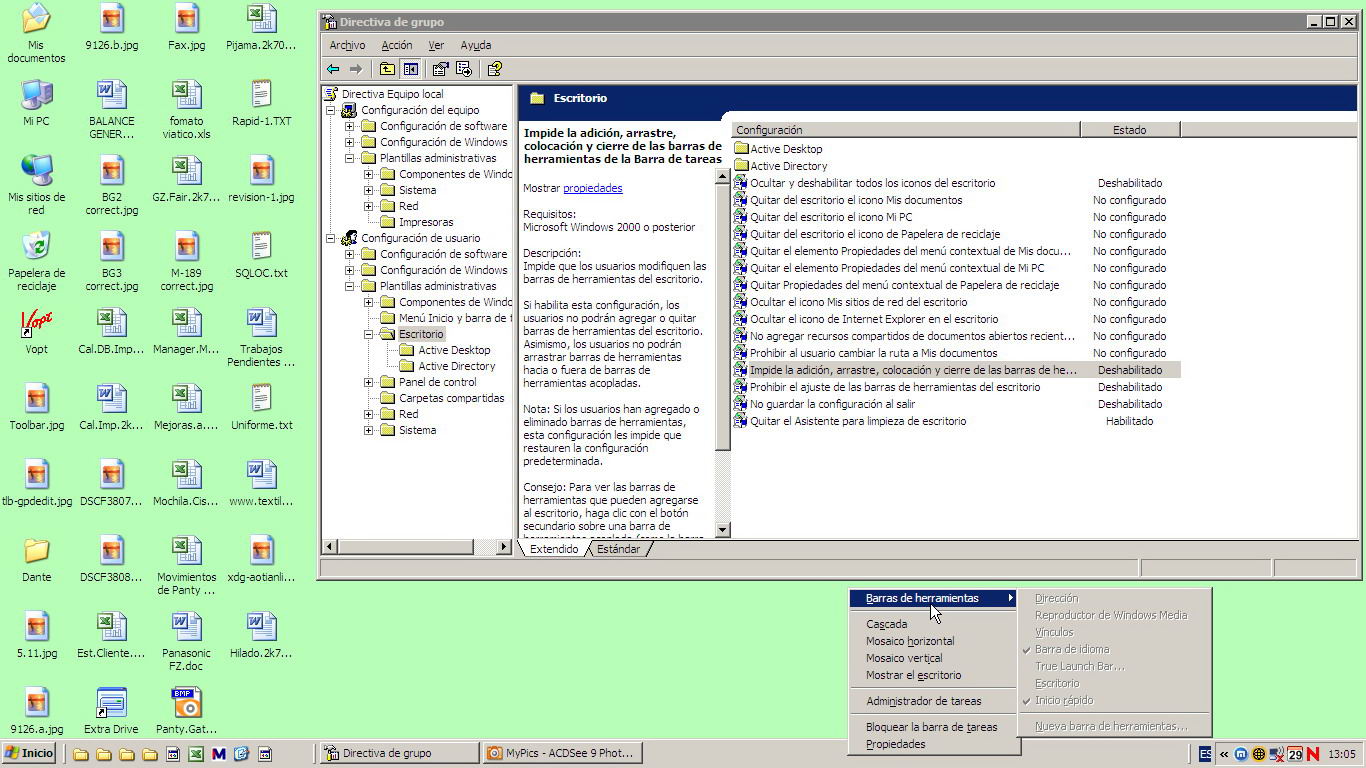
Task: Toggle the Barra de idioma checked entry
Action: tap(1071, 649)
